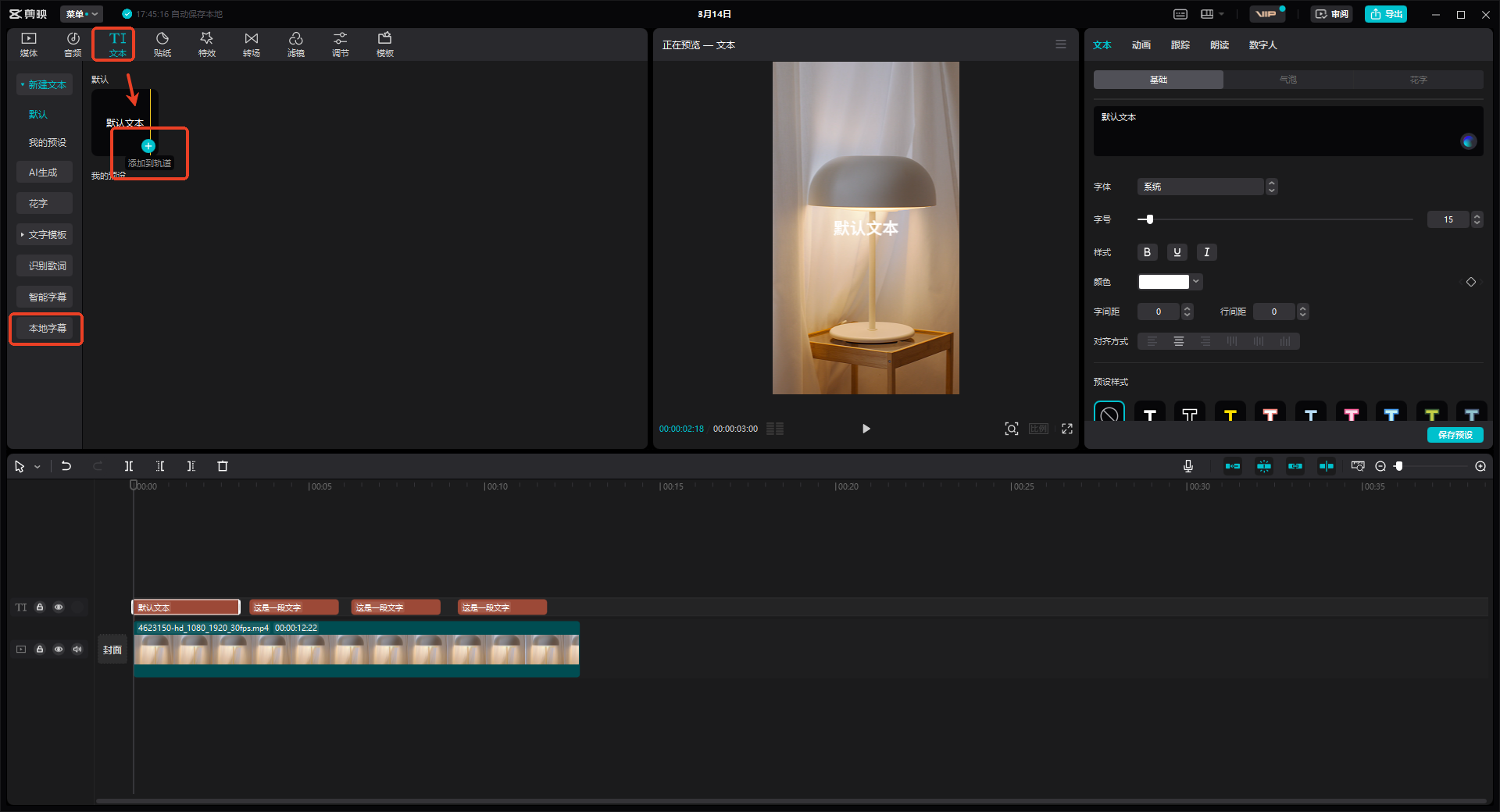
Task: Click the zoom-out timeline magnifier icon
Action: pyautogui.click(x=1380, y=466)
